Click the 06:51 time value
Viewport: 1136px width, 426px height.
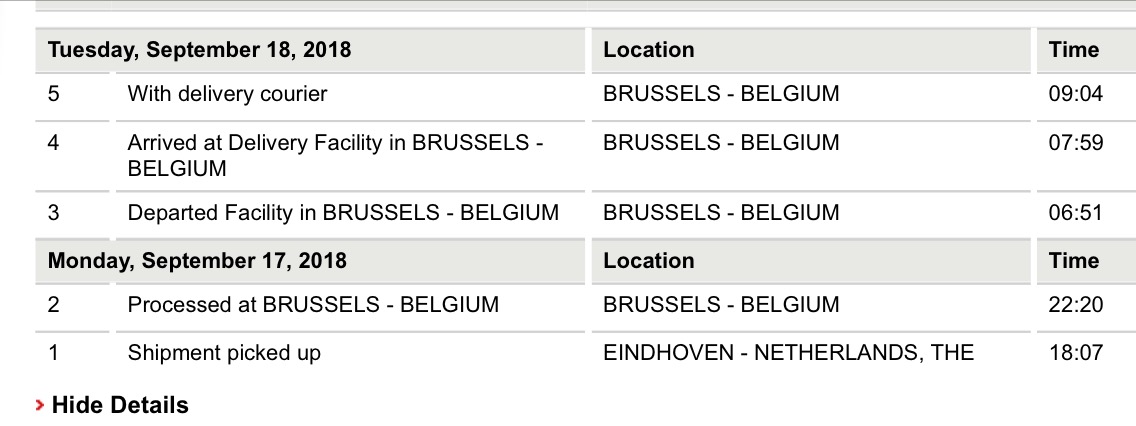point(1076,213)
